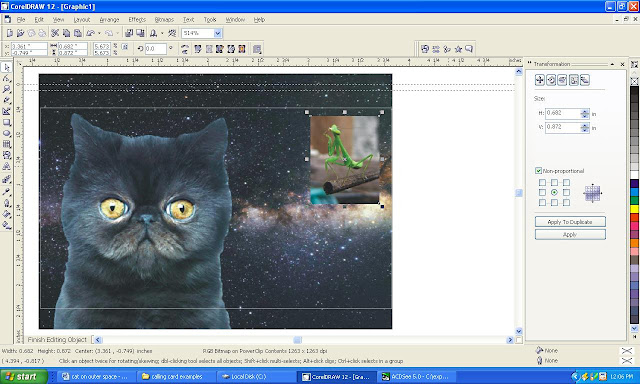The height and width of the screenshot is (384, 640).
Task: Select the top-center anchor point checkbox
Action: coord(554,182)
